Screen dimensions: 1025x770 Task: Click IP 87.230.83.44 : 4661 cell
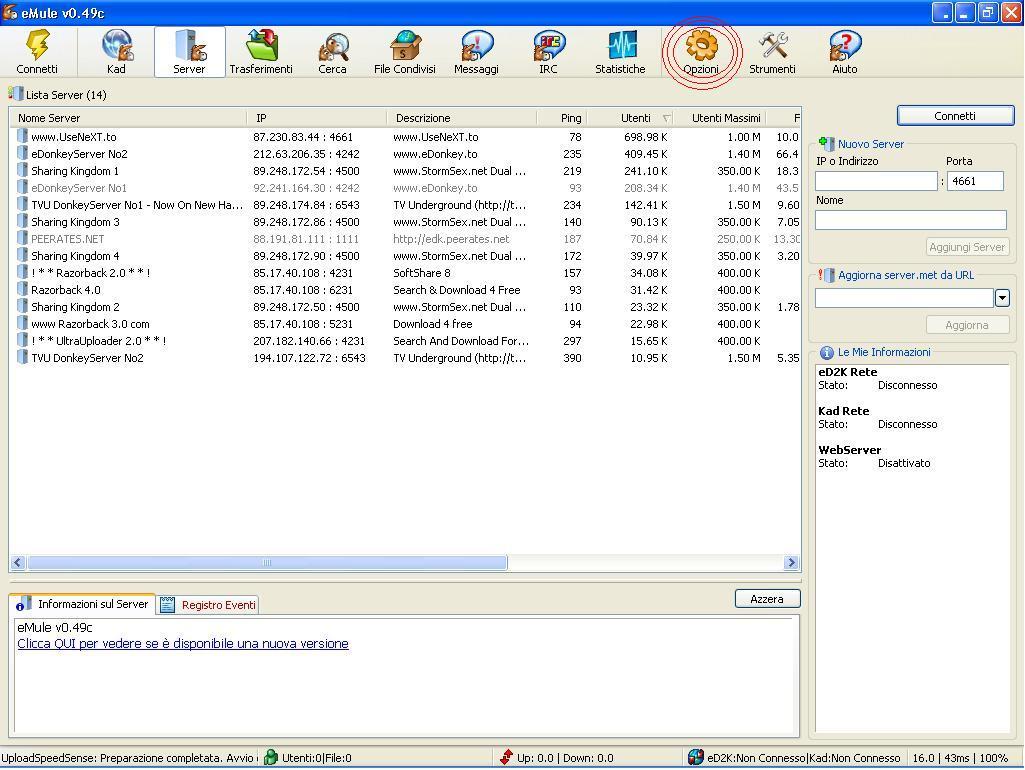coord(303,137)
